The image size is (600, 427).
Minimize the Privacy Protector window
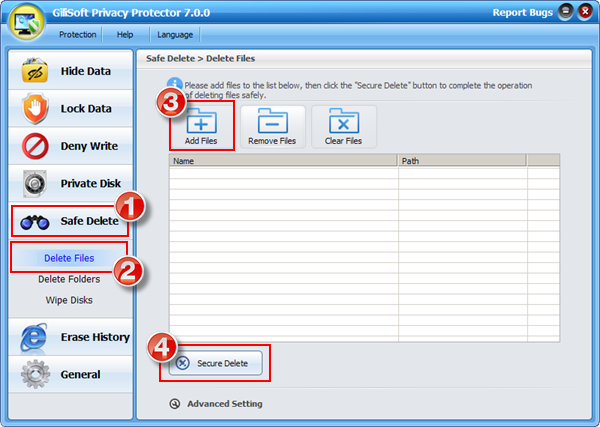[566, 12]
